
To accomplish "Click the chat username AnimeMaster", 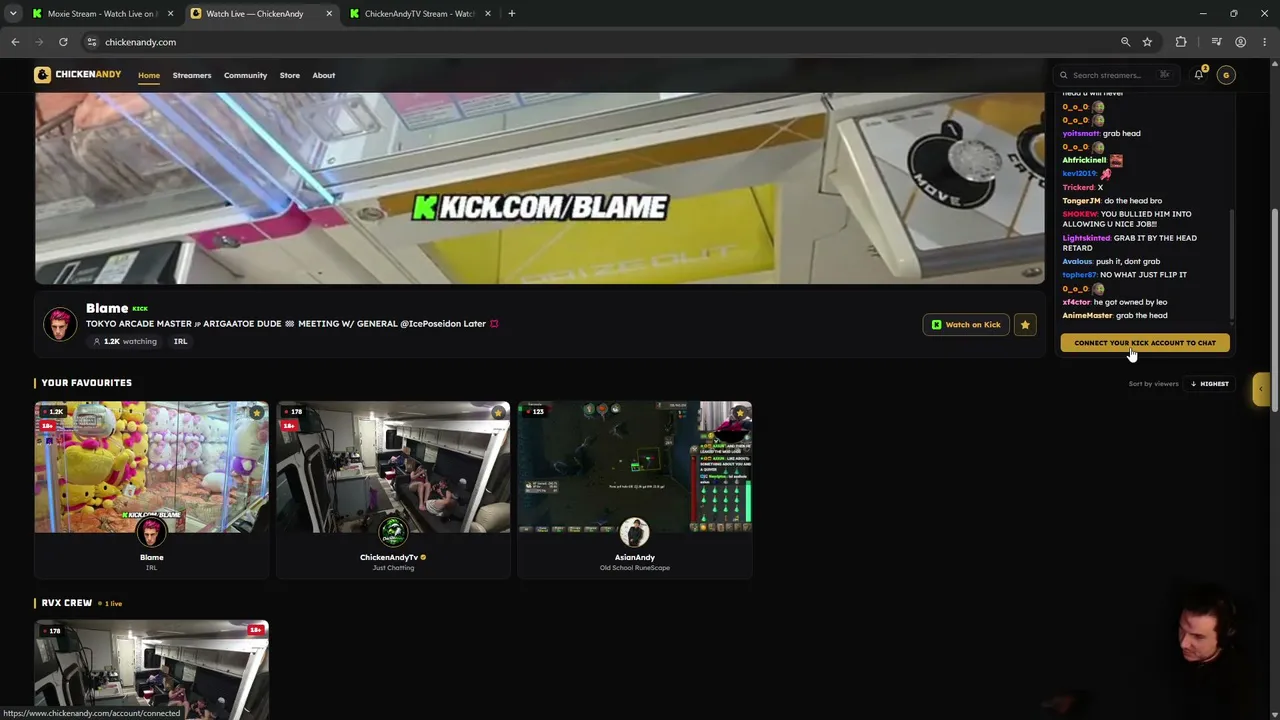I will click(x=1087, y=316).
